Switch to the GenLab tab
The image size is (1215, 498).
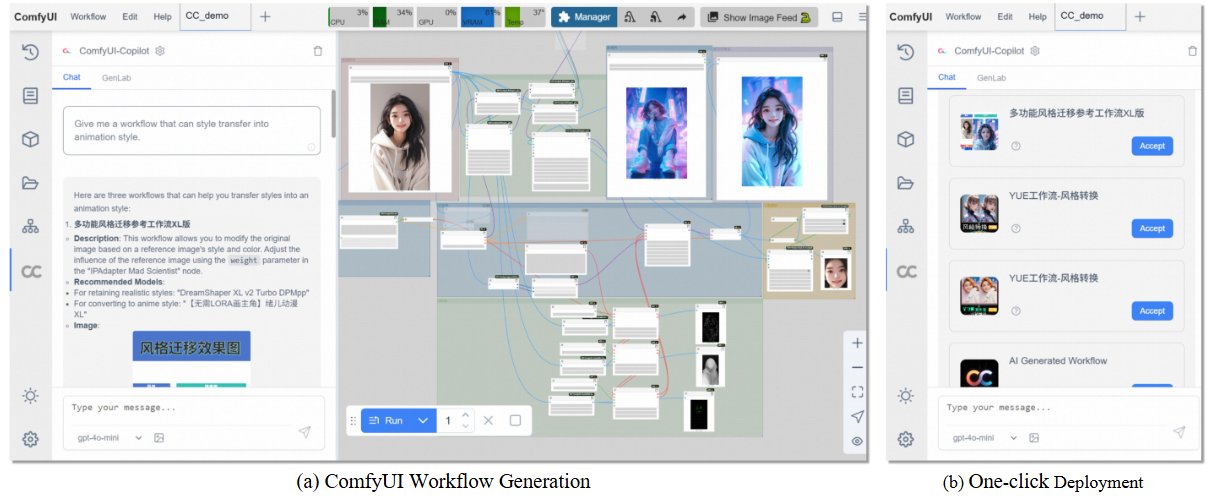[x=114, y=77]
